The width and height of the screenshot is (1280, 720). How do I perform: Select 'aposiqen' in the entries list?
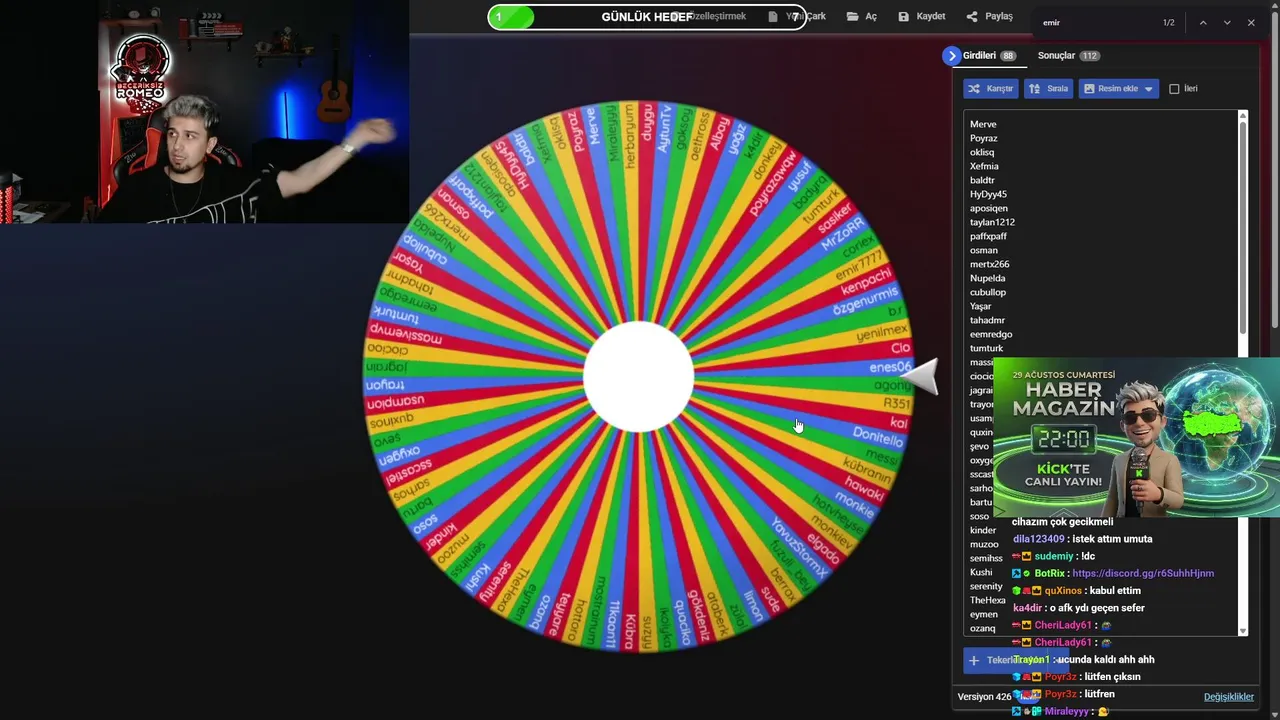pyautogui.click(x=989, y=209)
